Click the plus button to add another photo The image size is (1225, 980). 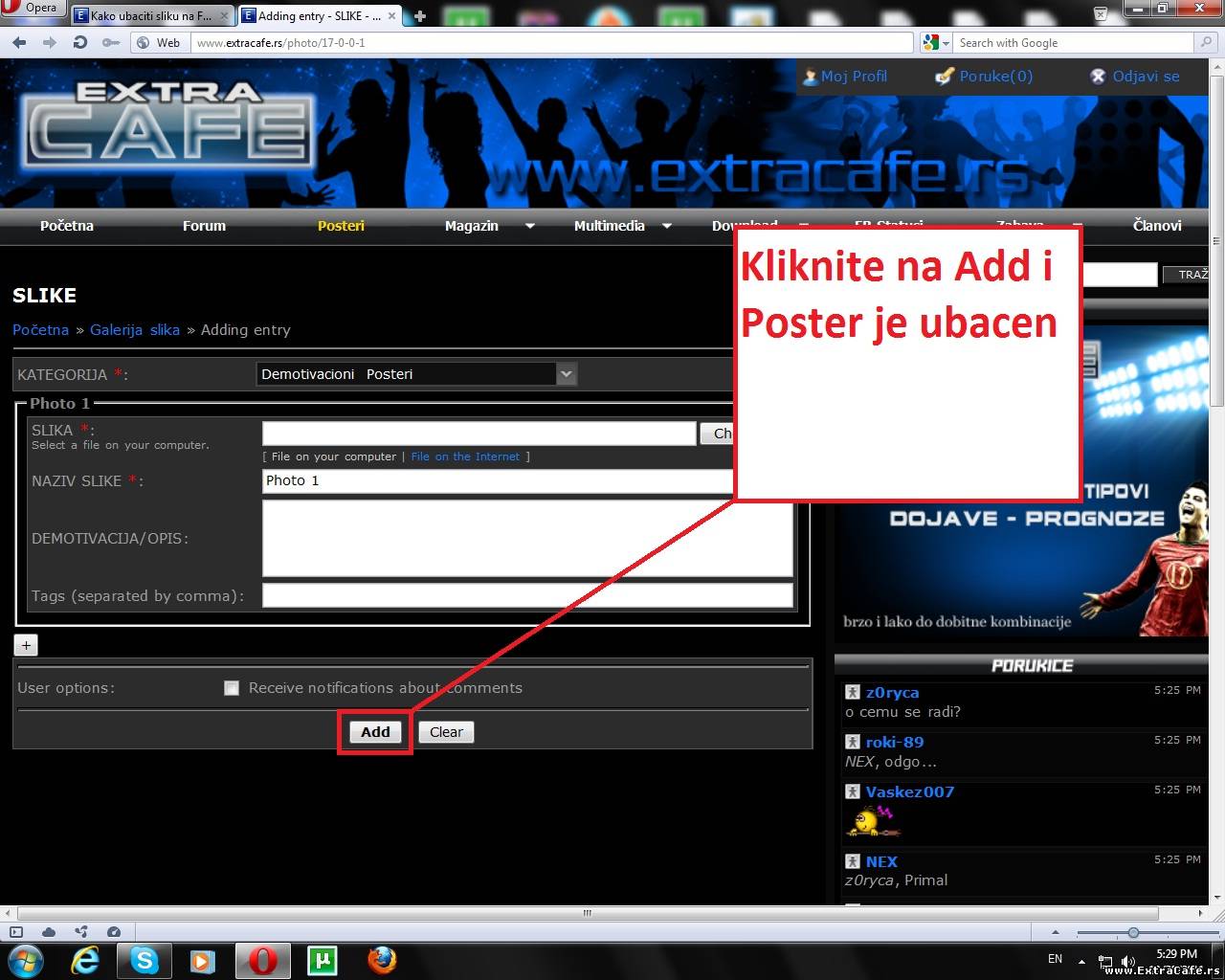[26, 645]
